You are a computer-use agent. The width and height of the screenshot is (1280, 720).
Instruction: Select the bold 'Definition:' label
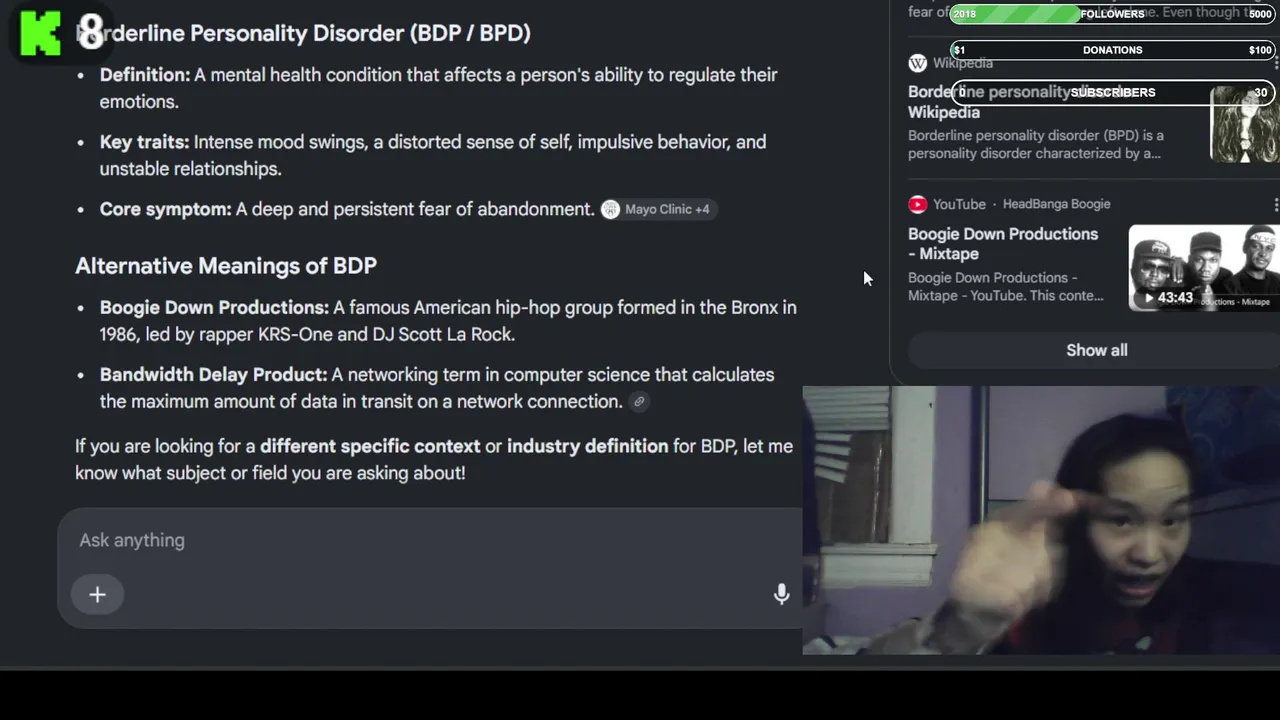(x=145, y=75)
